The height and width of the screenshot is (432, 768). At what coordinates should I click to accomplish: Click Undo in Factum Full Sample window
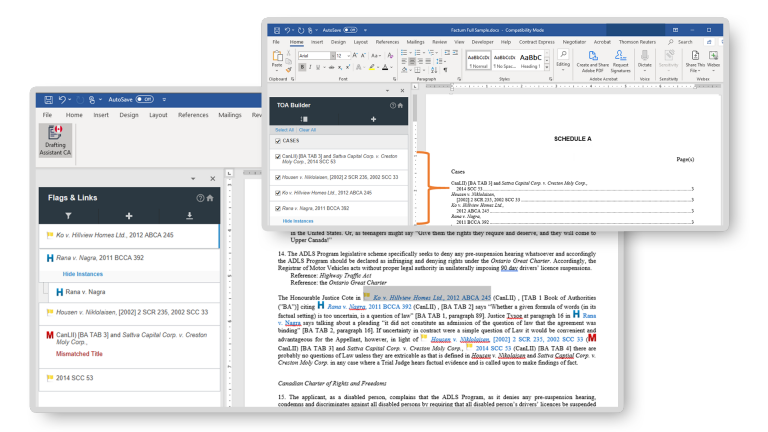tap(288, 30)
